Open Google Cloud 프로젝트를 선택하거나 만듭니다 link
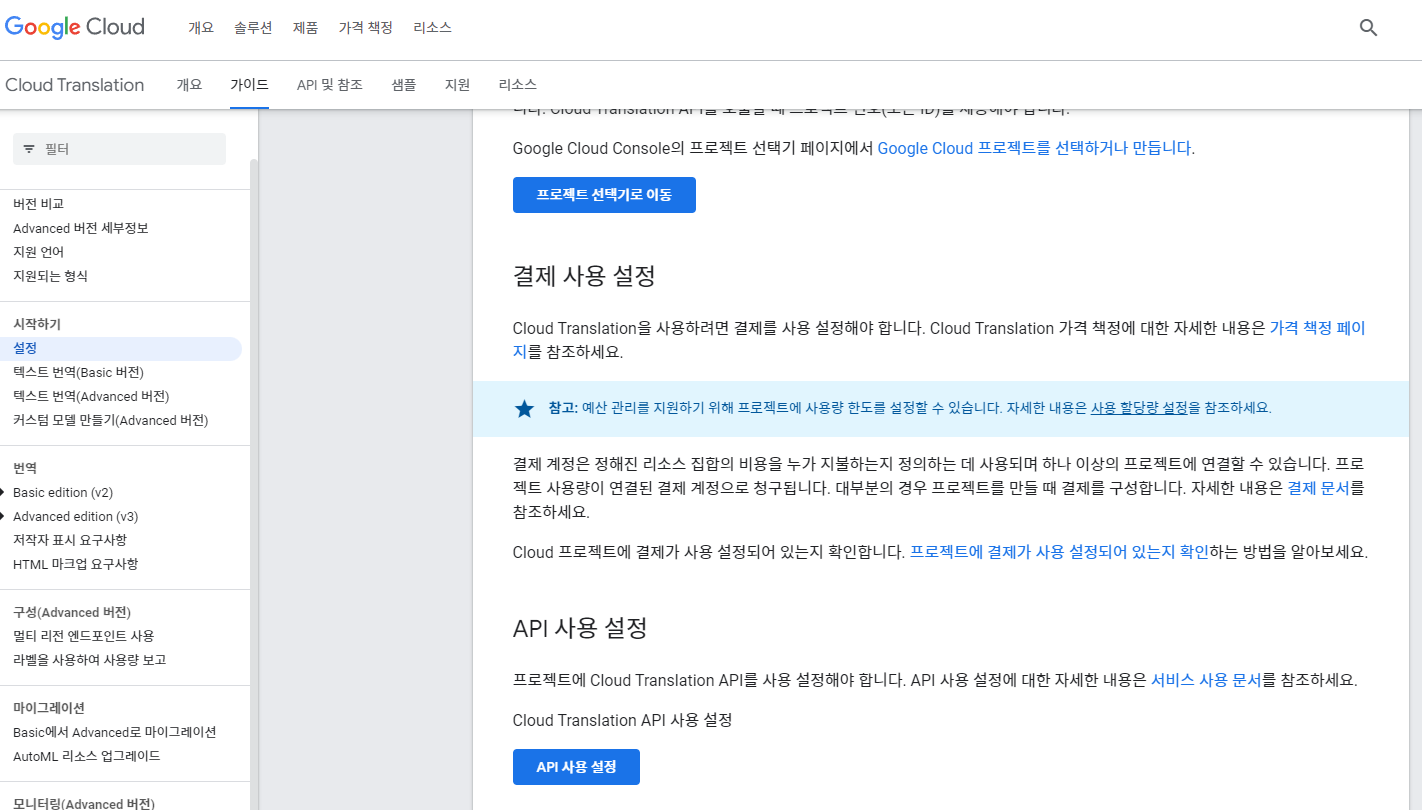 [x=1034, y=148]
